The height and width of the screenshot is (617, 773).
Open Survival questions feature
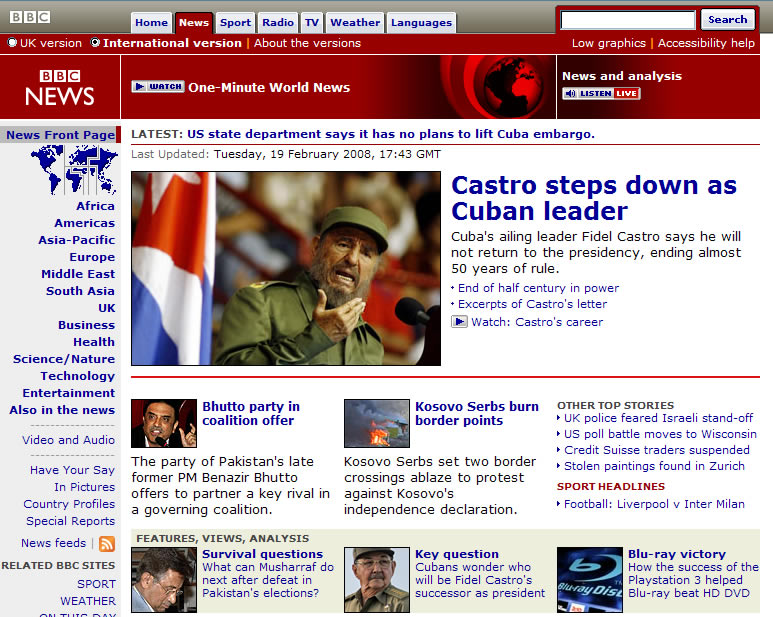[x=262, y=554]
